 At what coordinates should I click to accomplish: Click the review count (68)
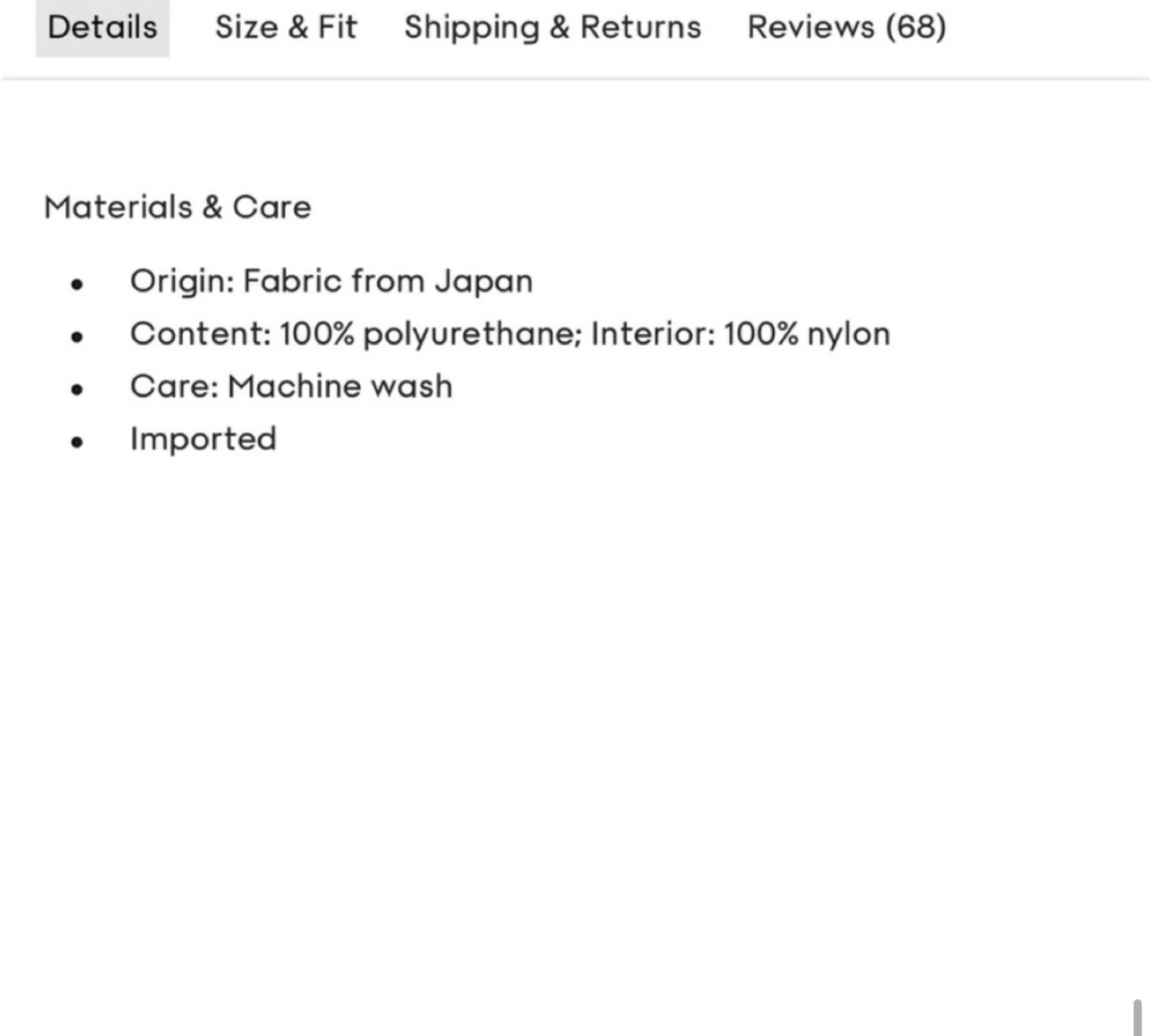pyautogui.click(x=915, y=27)
